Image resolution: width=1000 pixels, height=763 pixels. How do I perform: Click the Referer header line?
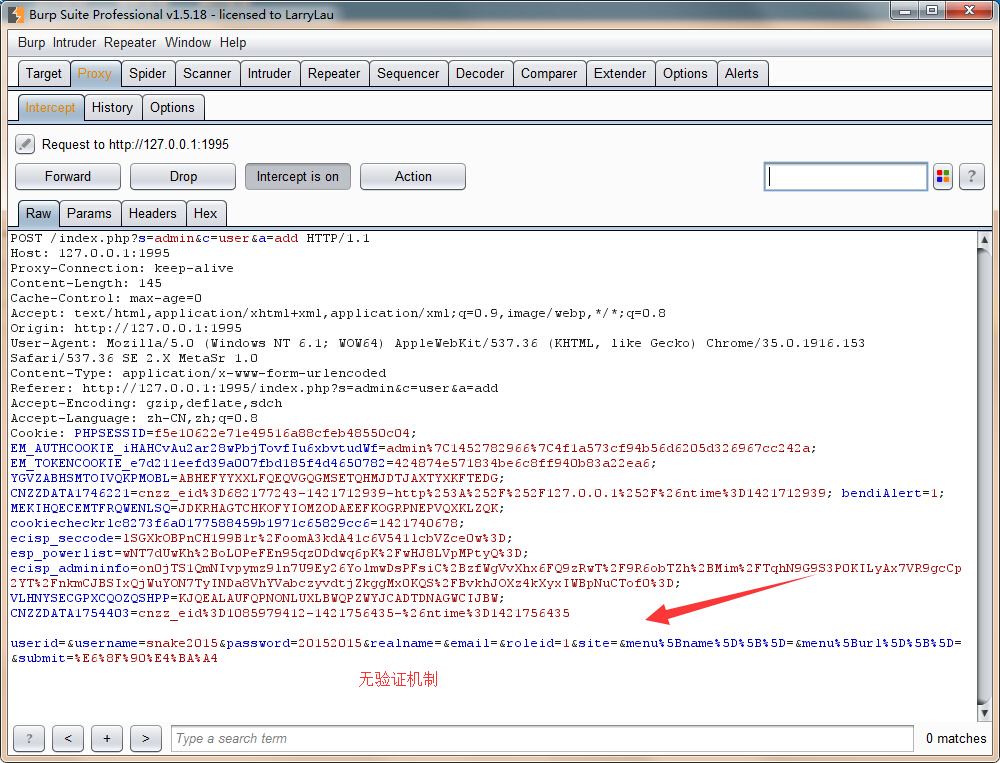[254, 388]
